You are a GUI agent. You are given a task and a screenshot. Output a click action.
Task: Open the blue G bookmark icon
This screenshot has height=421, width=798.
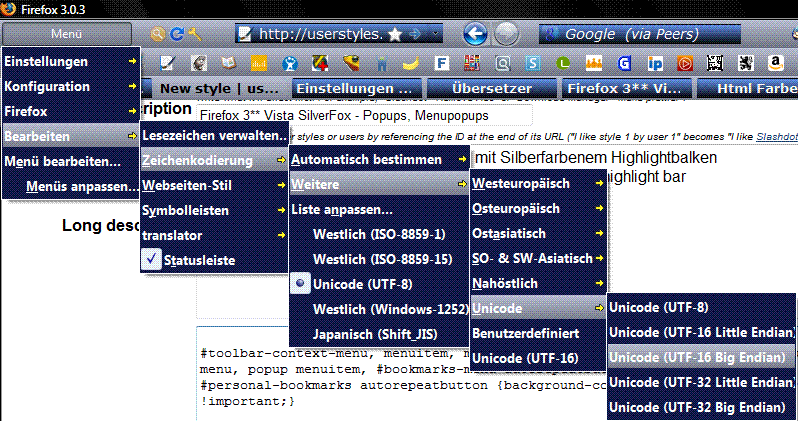tap(624, 63)
